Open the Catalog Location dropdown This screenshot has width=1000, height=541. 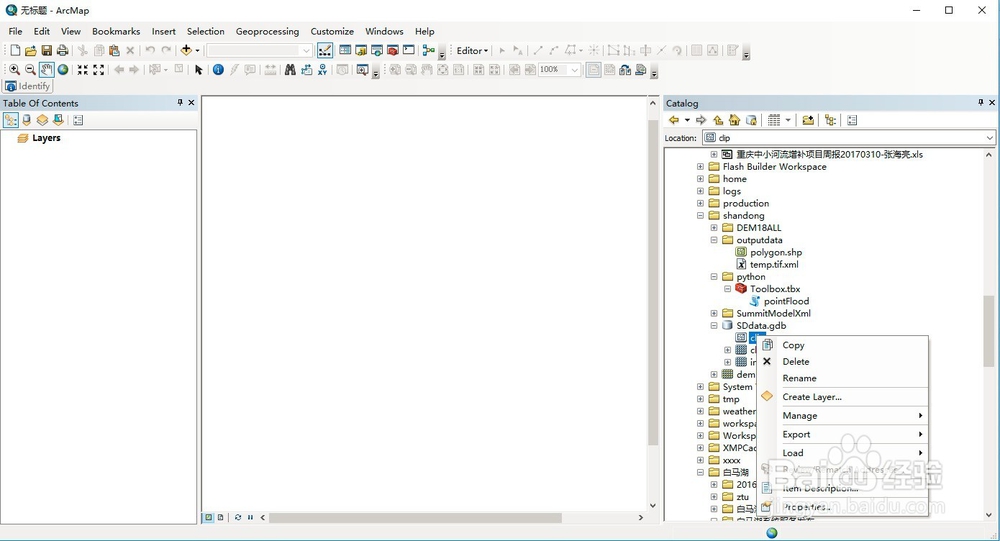pos(989,138)
